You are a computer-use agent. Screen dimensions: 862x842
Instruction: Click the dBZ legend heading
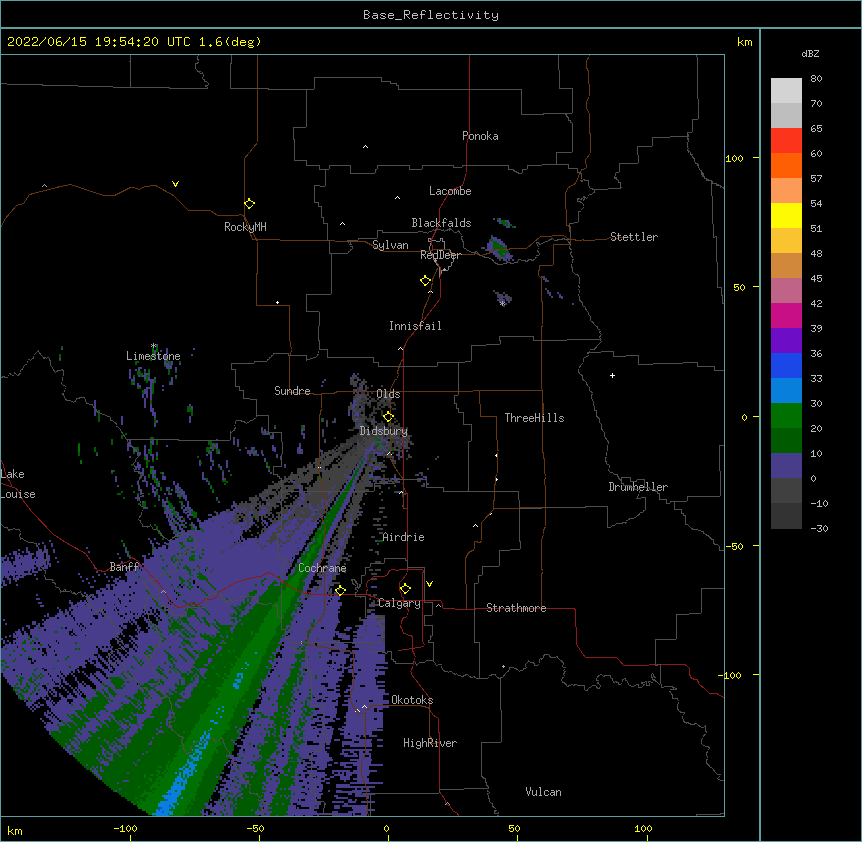pos(810,53)
